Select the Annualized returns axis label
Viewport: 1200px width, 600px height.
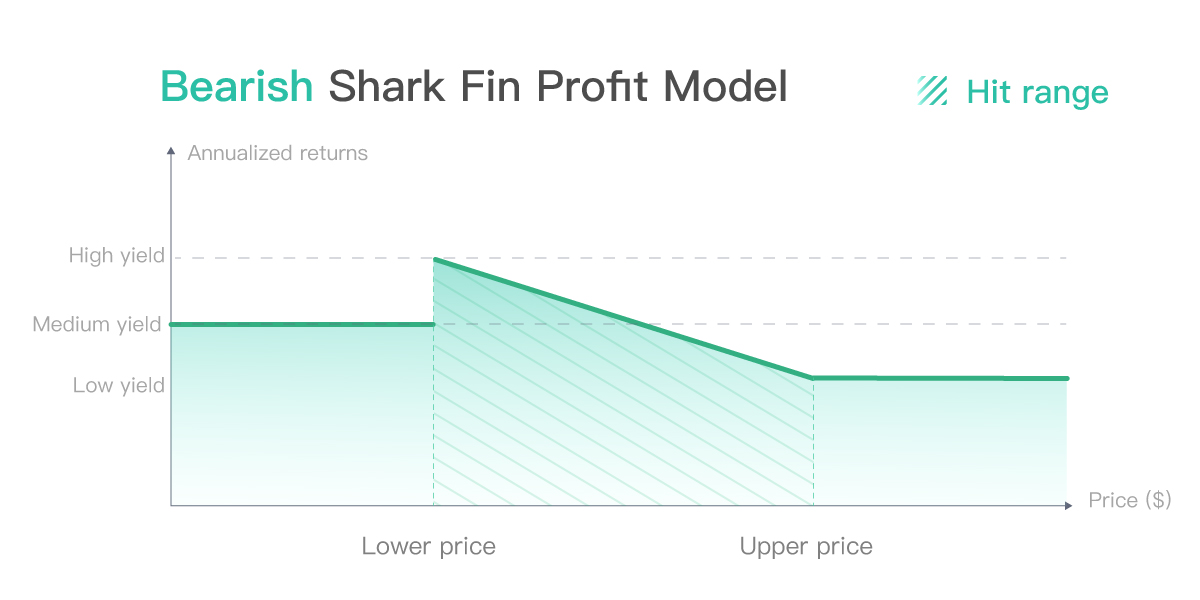(277, 153)
